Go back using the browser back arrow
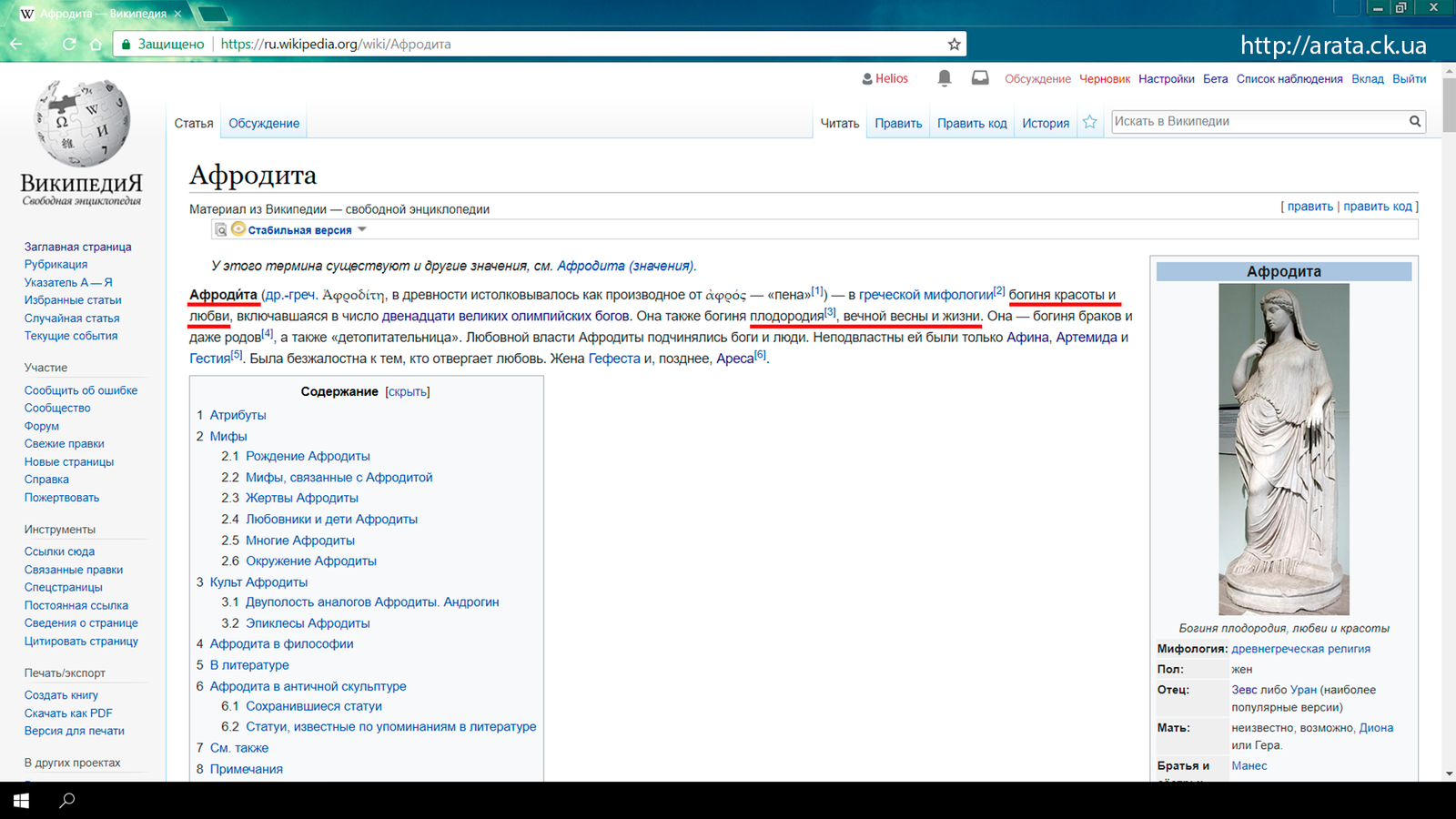This screenshot has width=1456, height=819. pyautogui.click(x=15, y=44)
